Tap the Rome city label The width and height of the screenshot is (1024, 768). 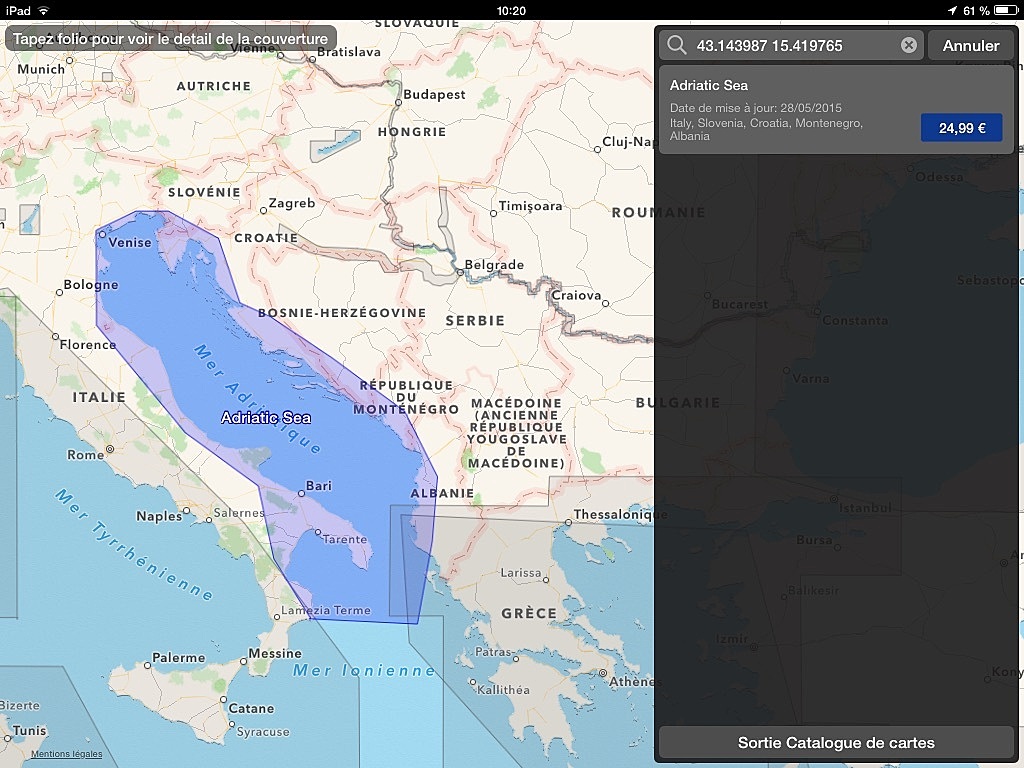86,455
